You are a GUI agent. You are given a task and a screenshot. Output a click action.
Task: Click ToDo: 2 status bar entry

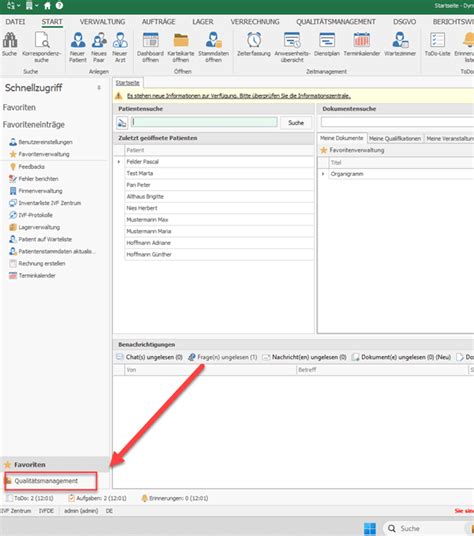coord(30,498)
